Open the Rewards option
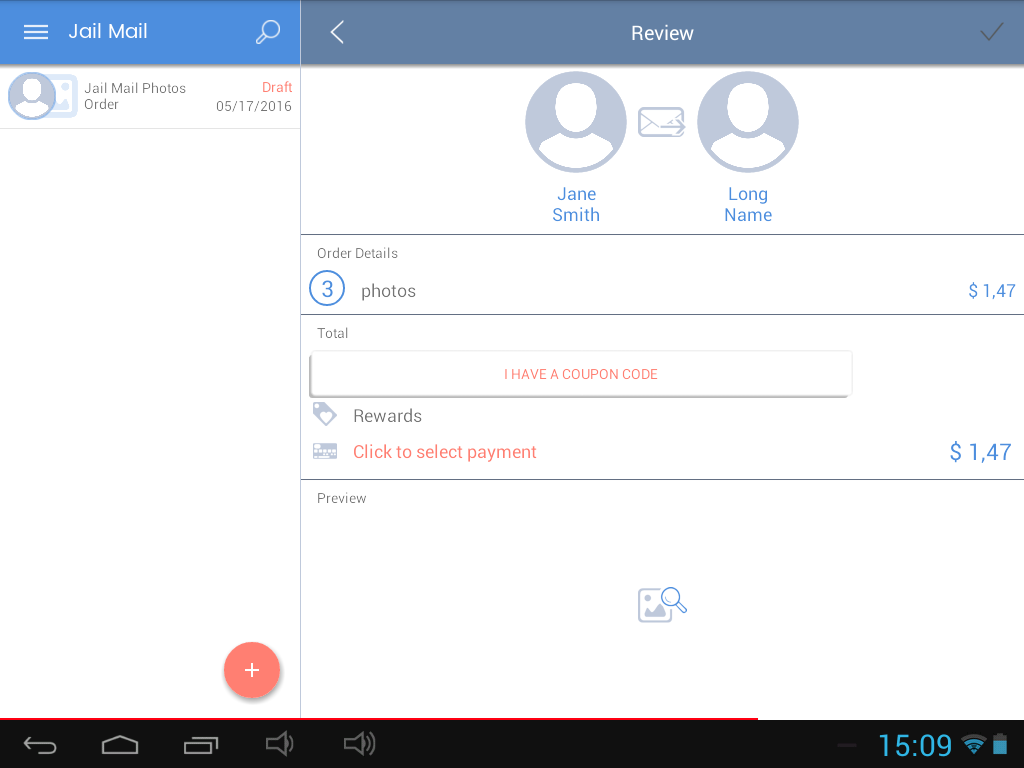This screenshot has width=1024, height=768. tap(387, 416)
